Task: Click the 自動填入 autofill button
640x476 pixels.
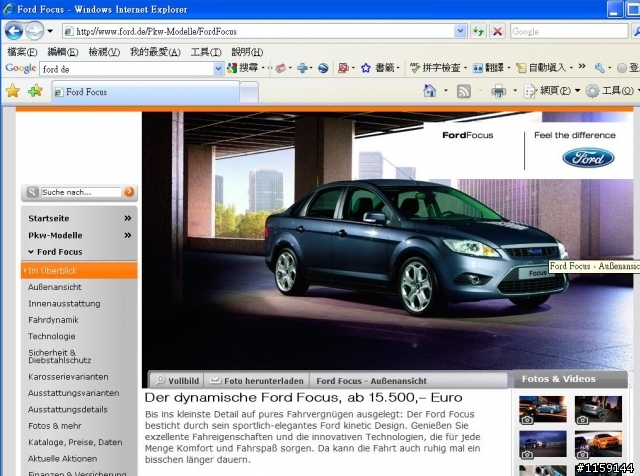Action: click(541, 68)
